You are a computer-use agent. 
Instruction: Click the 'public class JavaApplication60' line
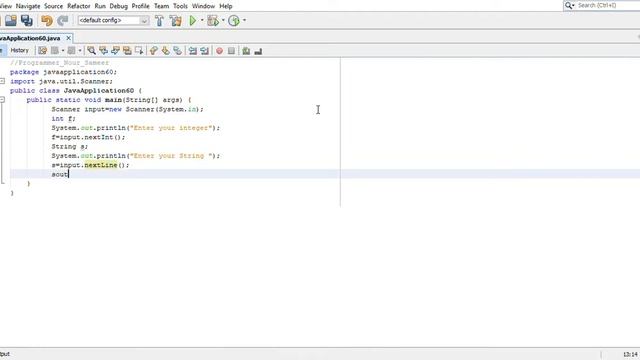pyautogui.click(x=76, y=91)
